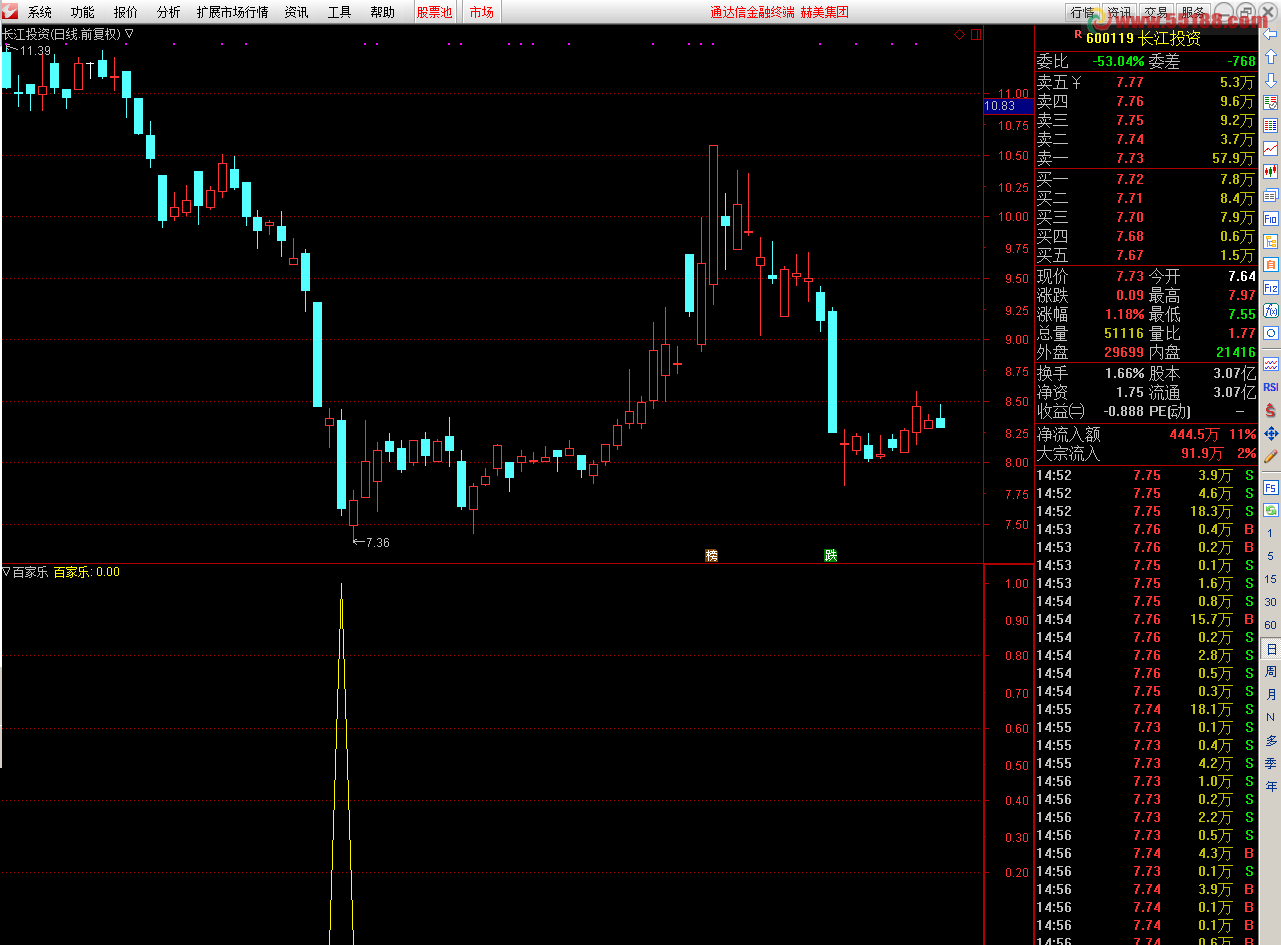Image resolution: width=1281 pixels, height=945 pixels.
Task: Click the 净流入额 444.5万 value
Action: (1195, 435)
